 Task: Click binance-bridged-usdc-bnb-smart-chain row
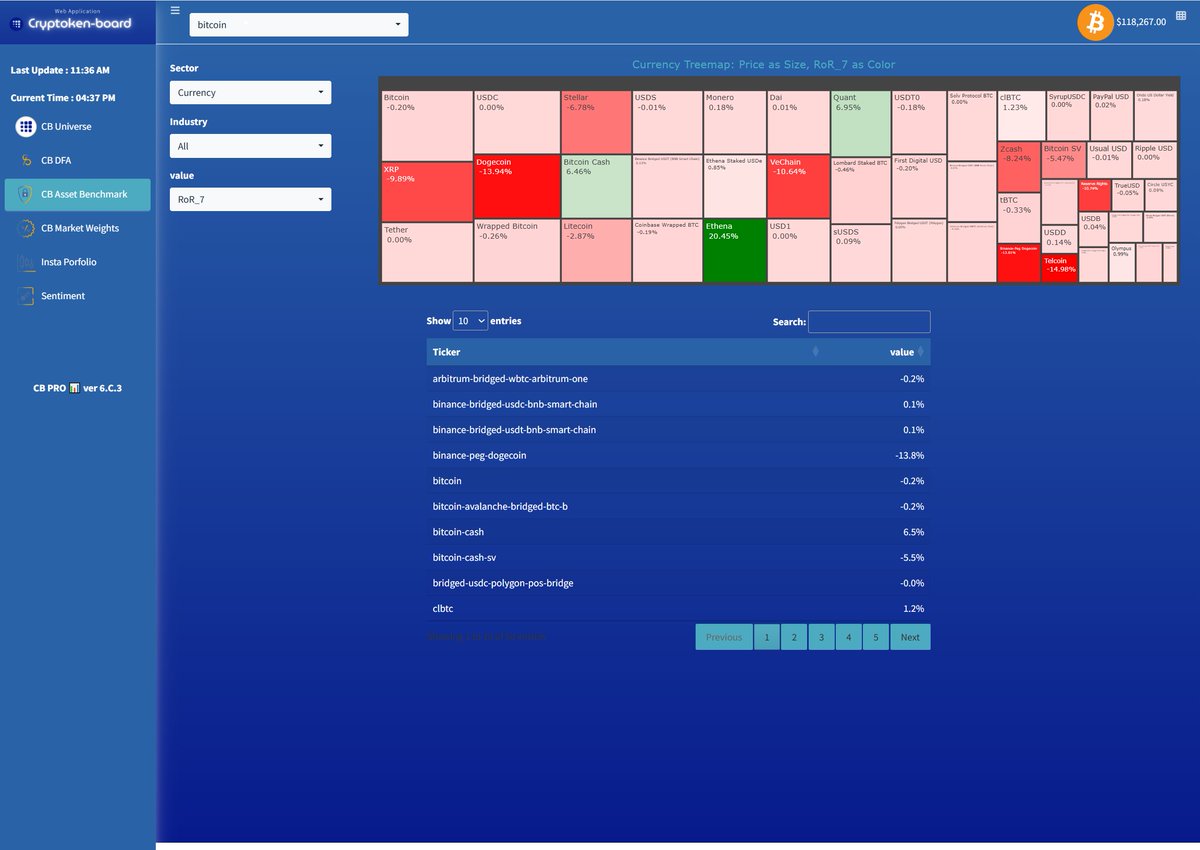click(678, 404)
